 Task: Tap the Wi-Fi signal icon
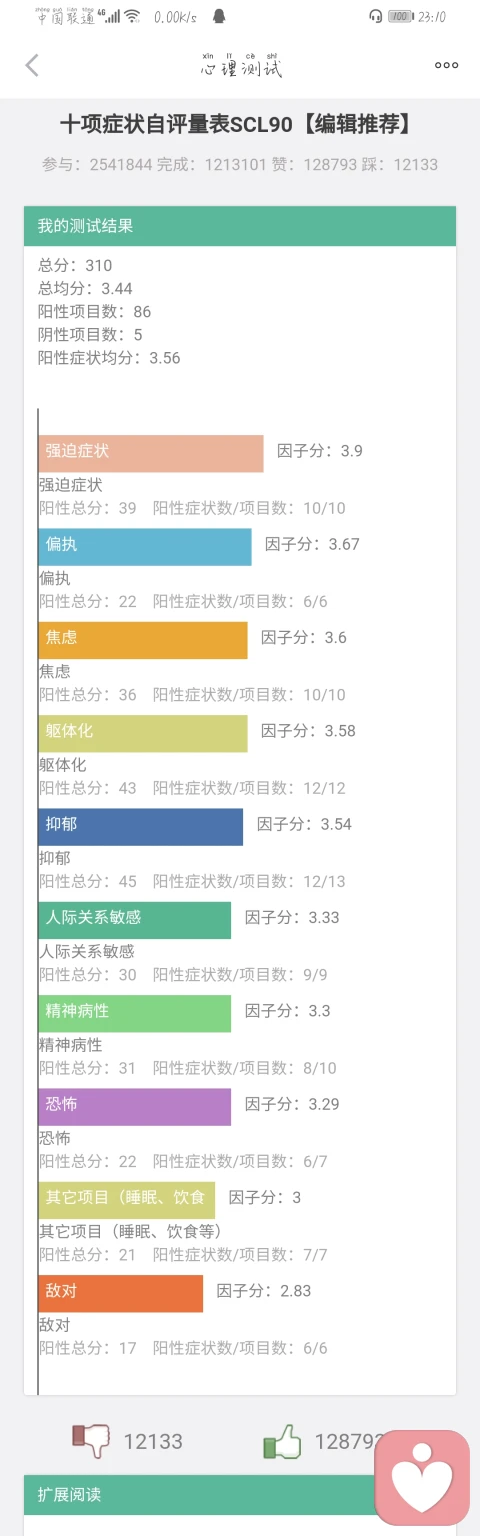tap(132, 16)
